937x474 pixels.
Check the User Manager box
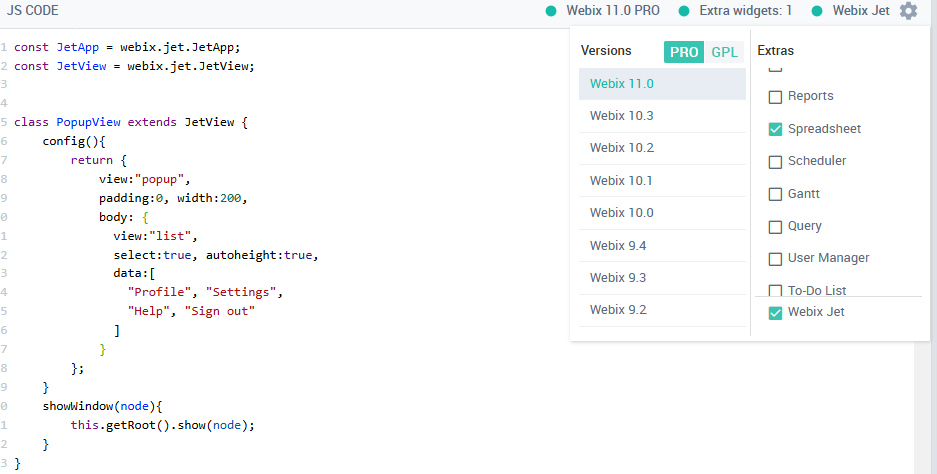click(775, 259)
